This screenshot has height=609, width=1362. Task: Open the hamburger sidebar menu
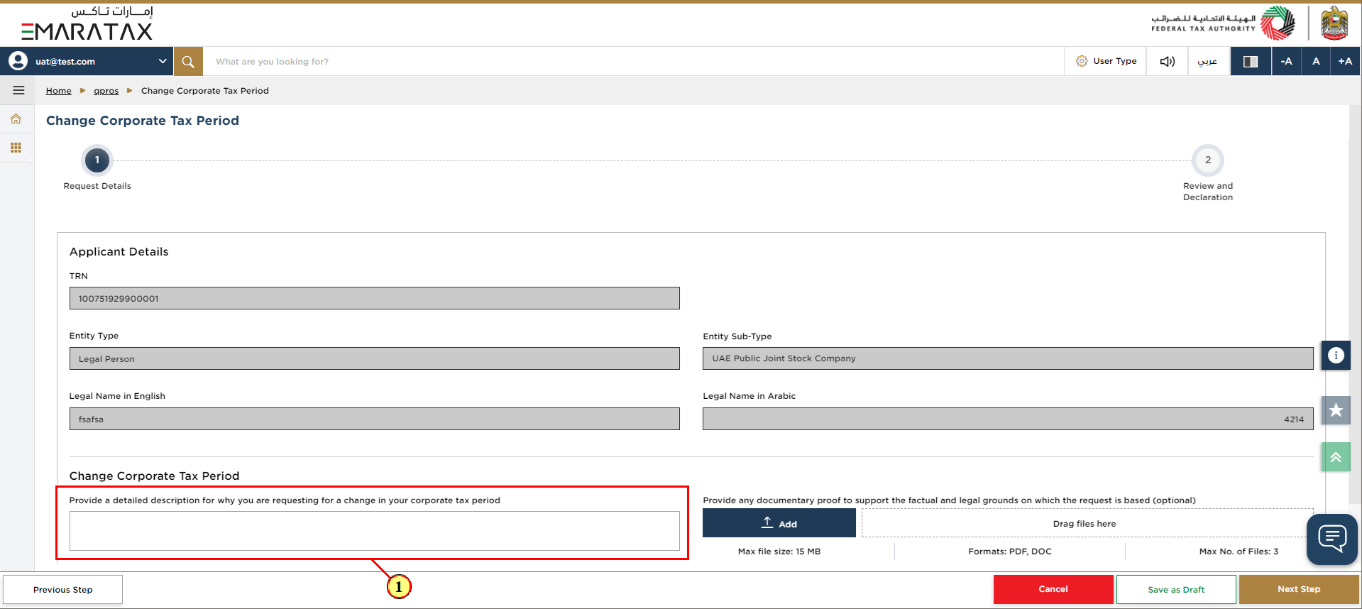pos(17,90)
